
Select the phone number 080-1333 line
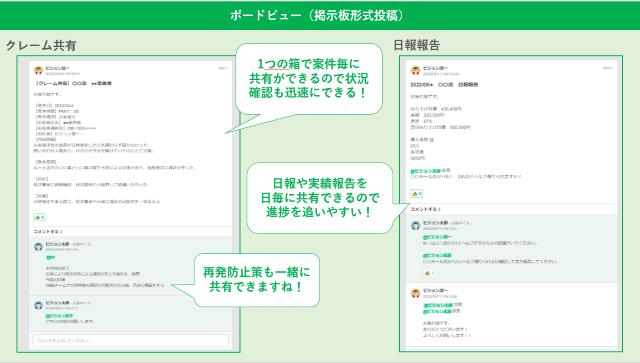coord(65,128)
